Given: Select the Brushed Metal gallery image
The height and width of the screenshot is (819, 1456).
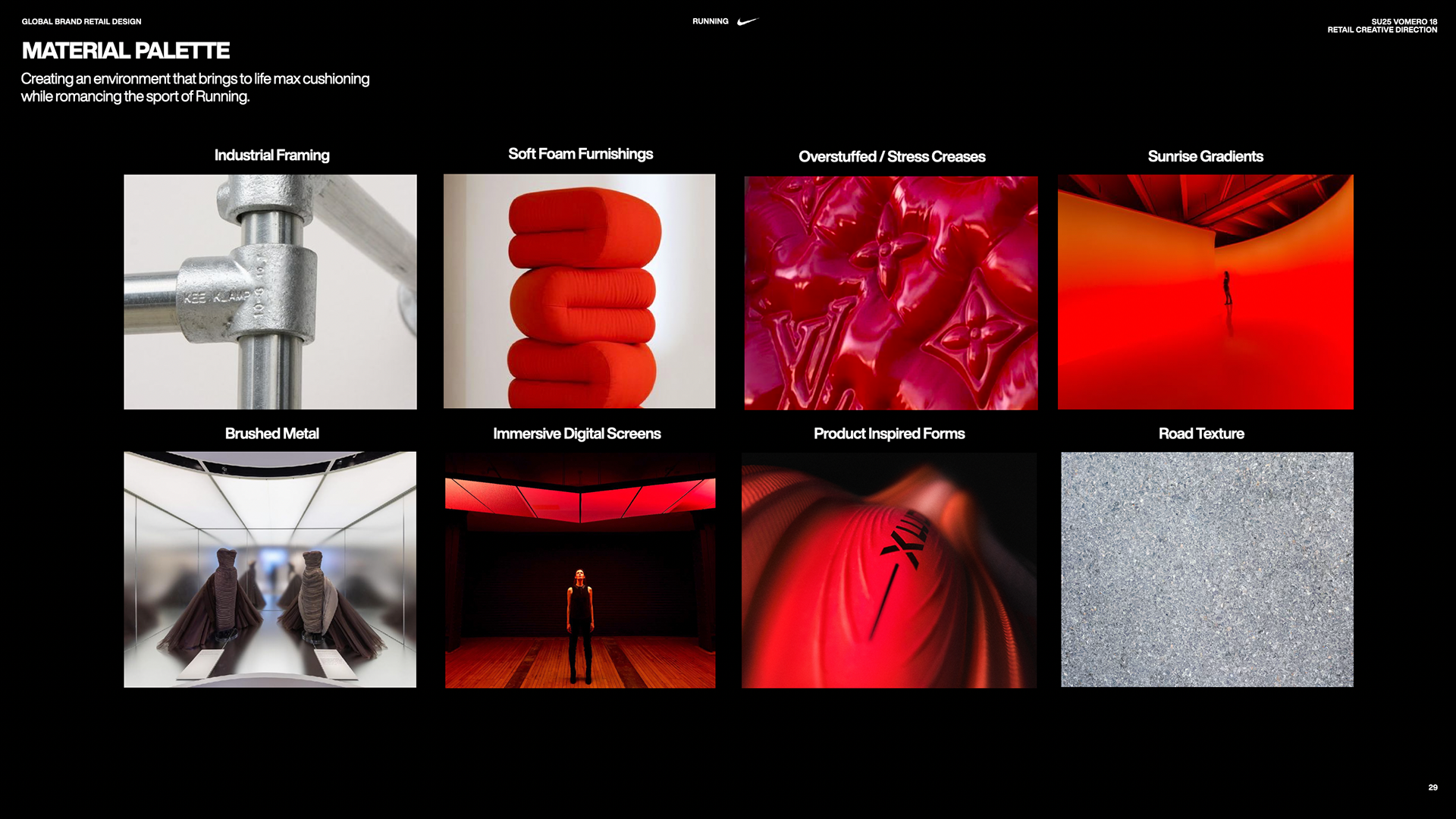Looking at the screenshot, I should 270,570.
